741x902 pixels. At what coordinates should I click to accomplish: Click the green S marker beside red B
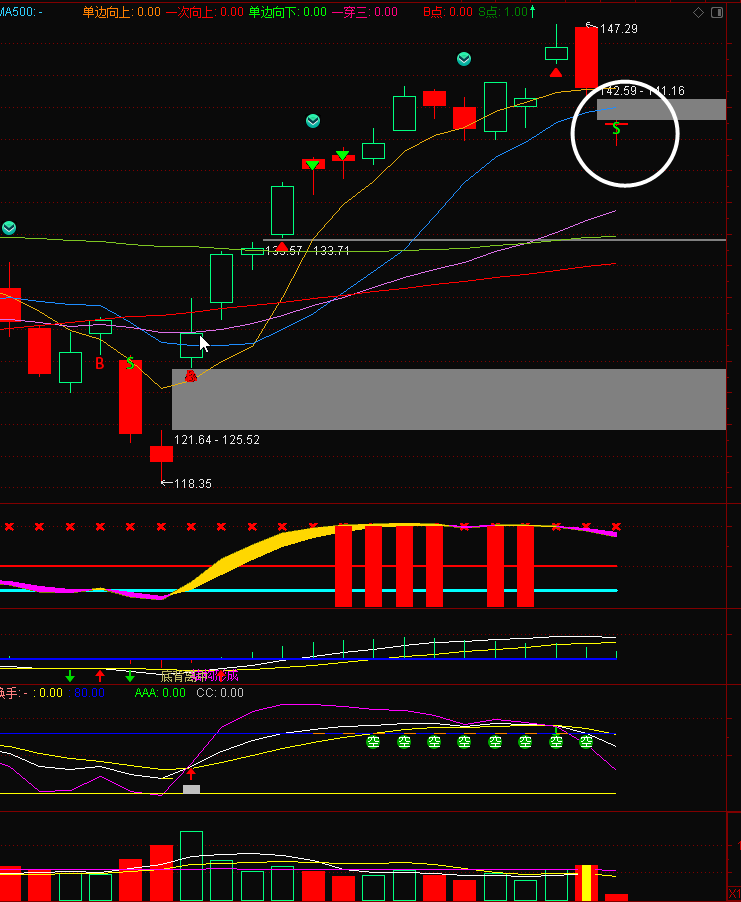pos(130,363)
